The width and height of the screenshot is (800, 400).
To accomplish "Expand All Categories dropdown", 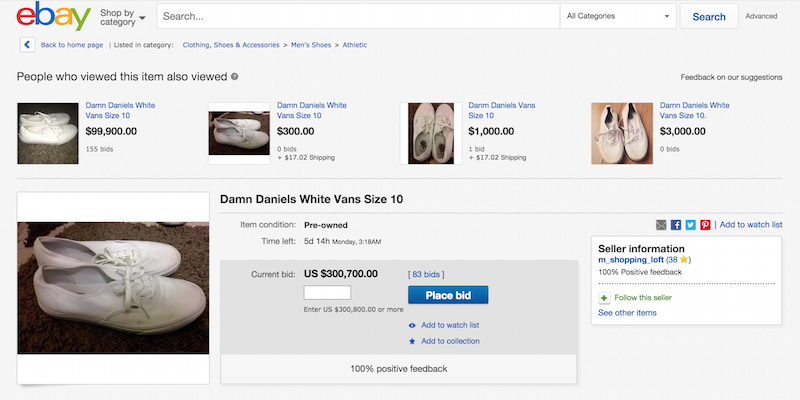I will click(618, 16).
